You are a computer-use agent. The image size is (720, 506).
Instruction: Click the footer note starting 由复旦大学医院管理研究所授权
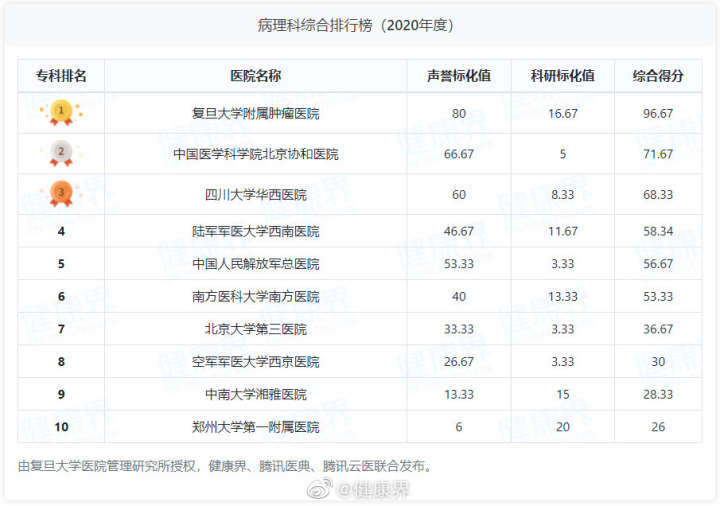[x=225, y=466]
